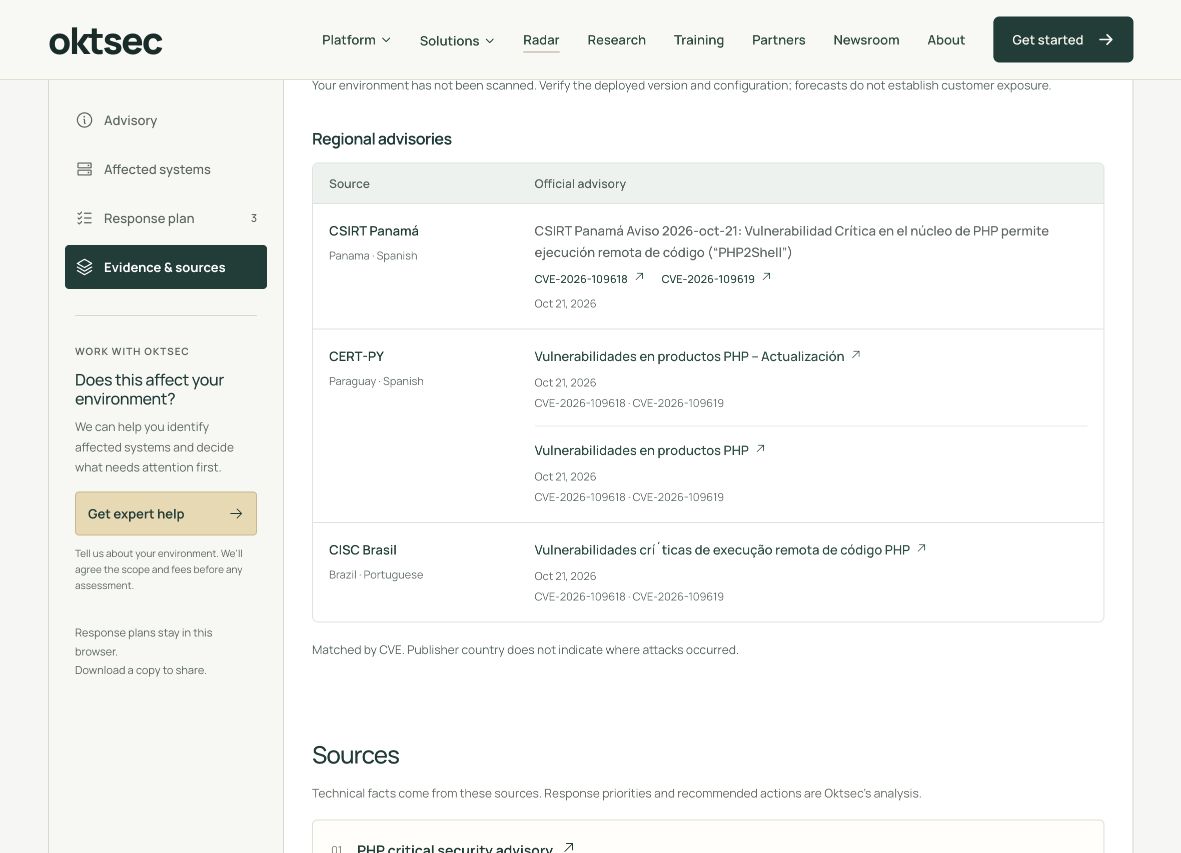This screenshot has height=853, width=1181.
Task: Click the Matched by CVE footnote text
Action: tap(525, 649)
